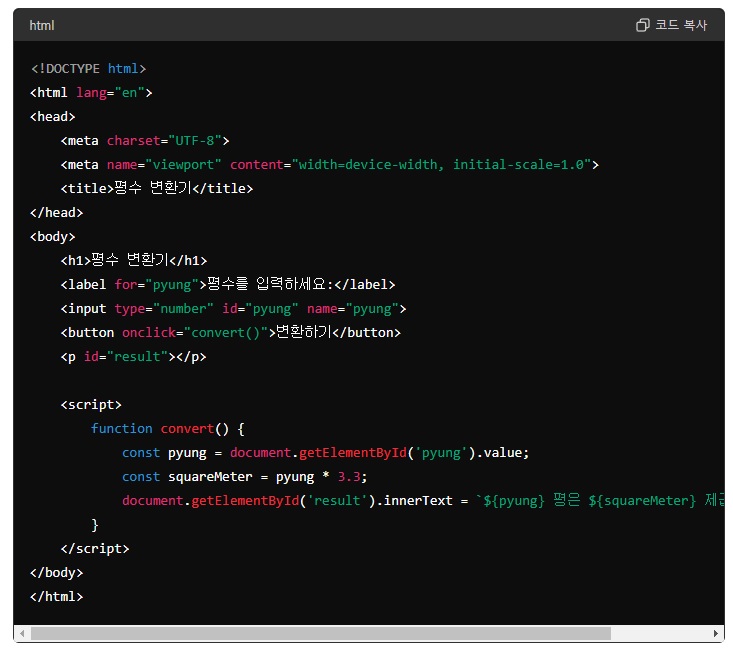This screenshot has height=655, width=733.
Task: Click the scrollbar right arrow
Action: click(716, 633)
